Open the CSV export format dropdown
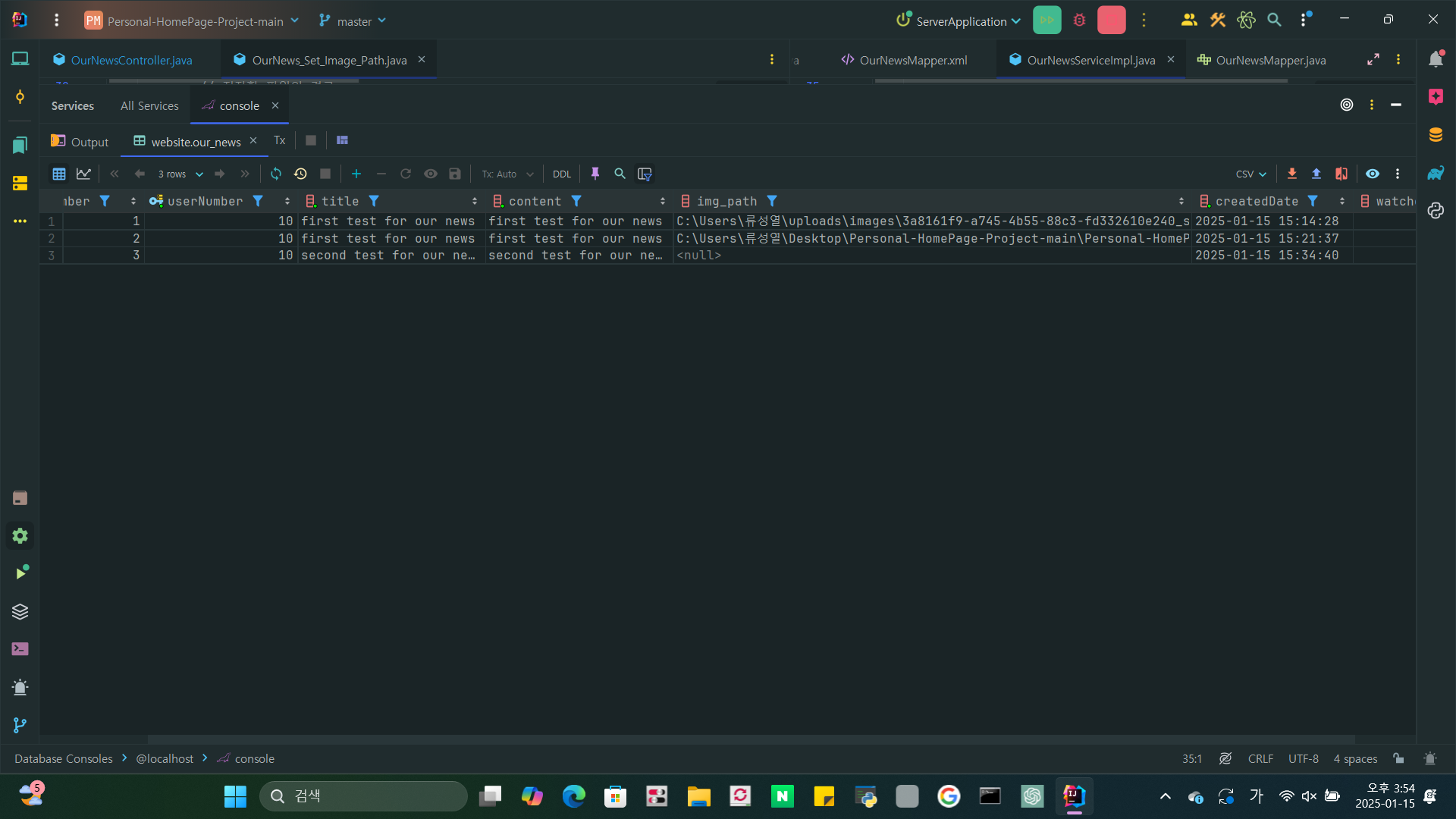The height and width of the screenshot is (819, 1456). pyautogui.click(x=1251, y=174)
